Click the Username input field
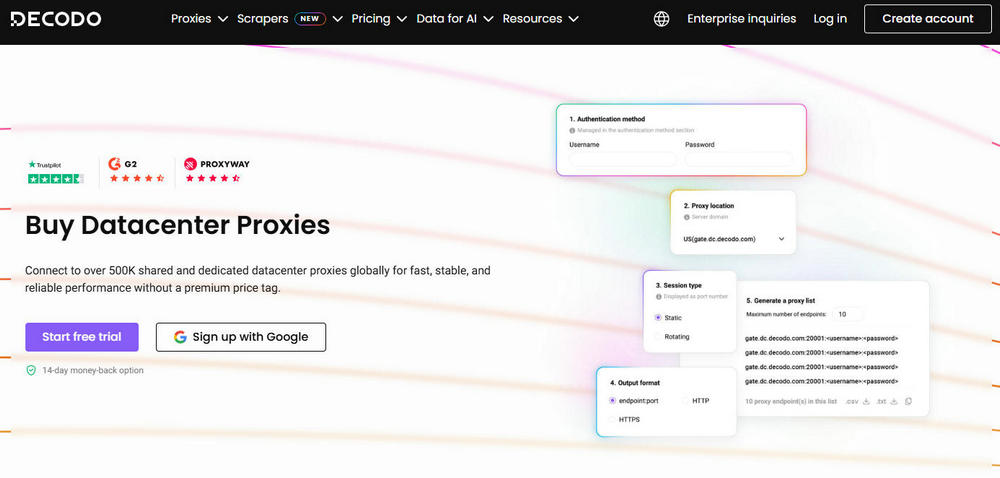This screenshot has height=478, width=1000. click(x=622, y=159)
